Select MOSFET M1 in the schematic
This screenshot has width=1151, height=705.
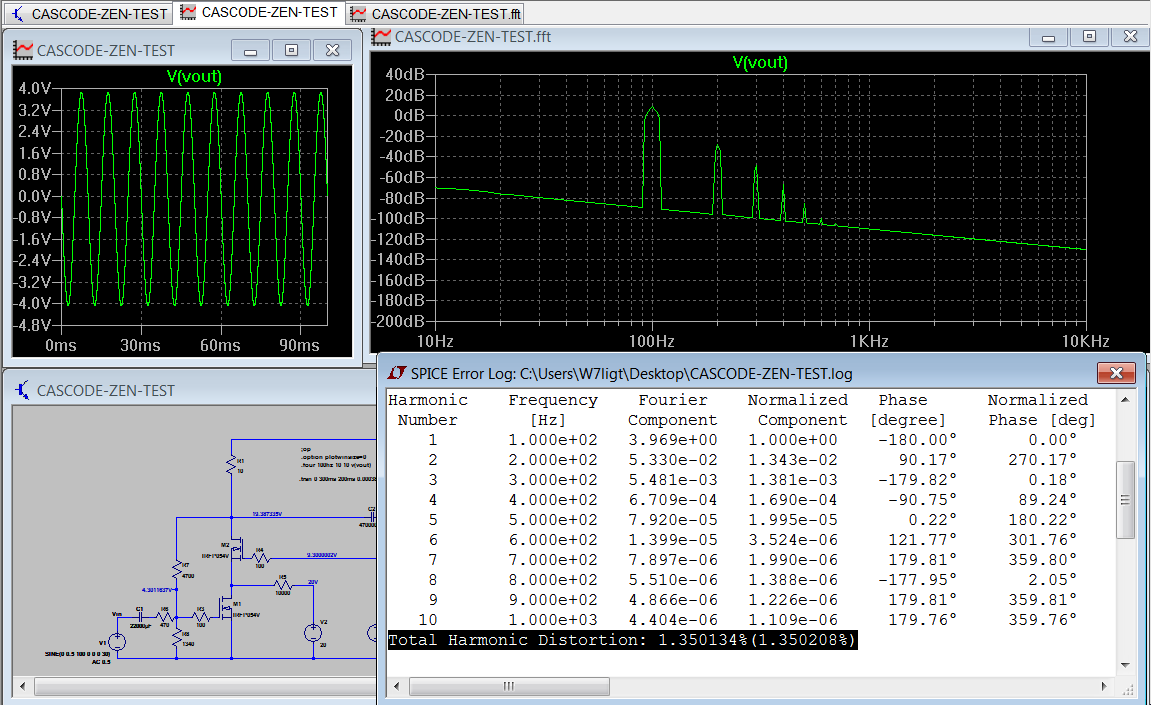[226, 610]
